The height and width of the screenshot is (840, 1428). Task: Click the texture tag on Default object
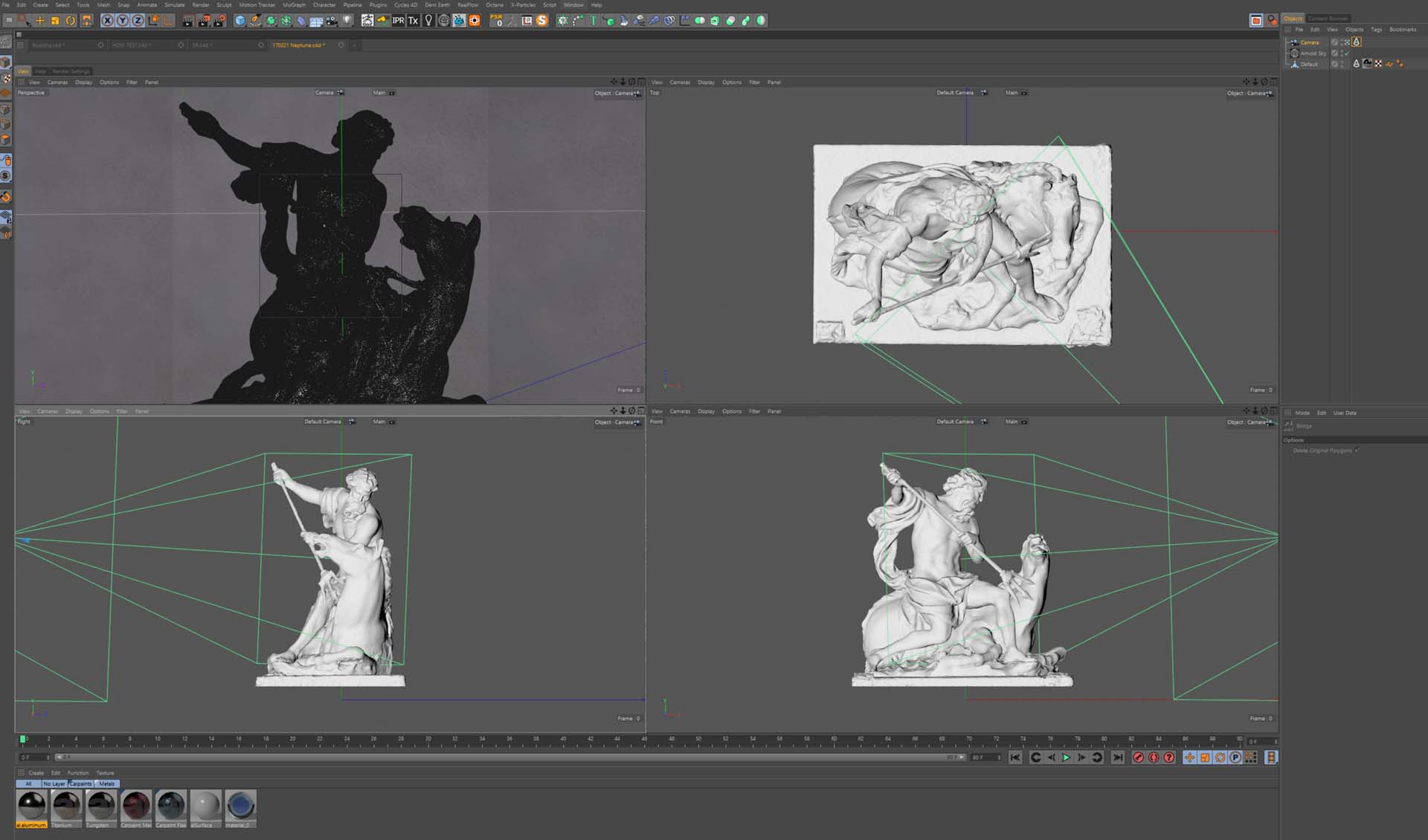[1367, 64]
